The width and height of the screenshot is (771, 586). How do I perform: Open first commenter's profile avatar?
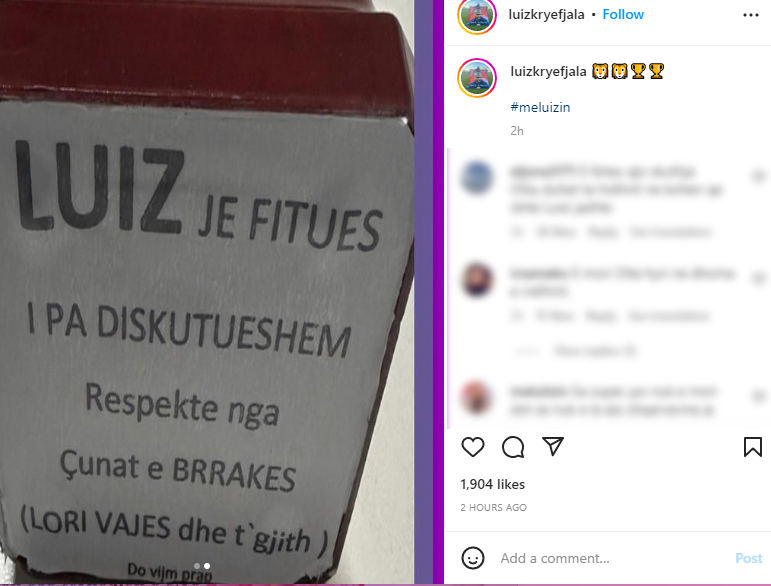pyautogui.click(x=477, y=177)
